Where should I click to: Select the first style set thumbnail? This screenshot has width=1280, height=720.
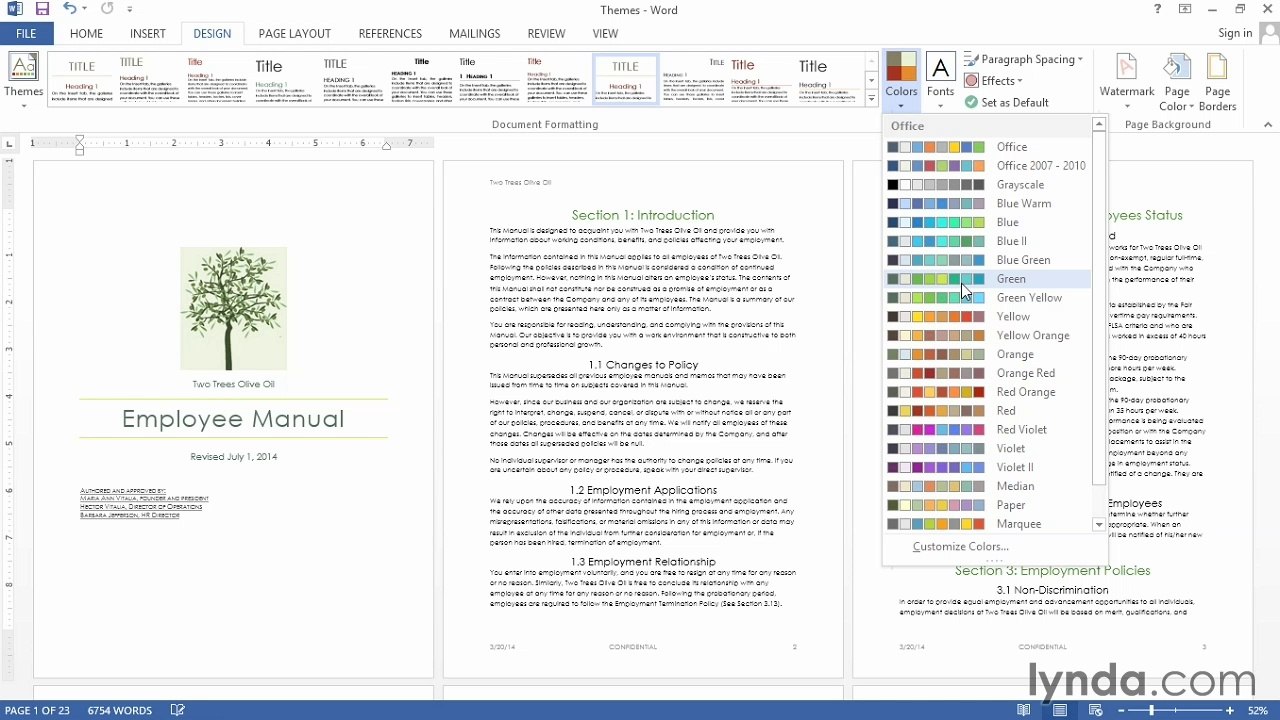coord(82,80)
